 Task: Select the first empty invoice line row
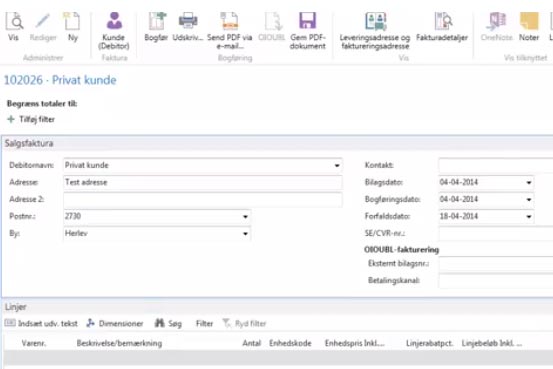(278, 358)
